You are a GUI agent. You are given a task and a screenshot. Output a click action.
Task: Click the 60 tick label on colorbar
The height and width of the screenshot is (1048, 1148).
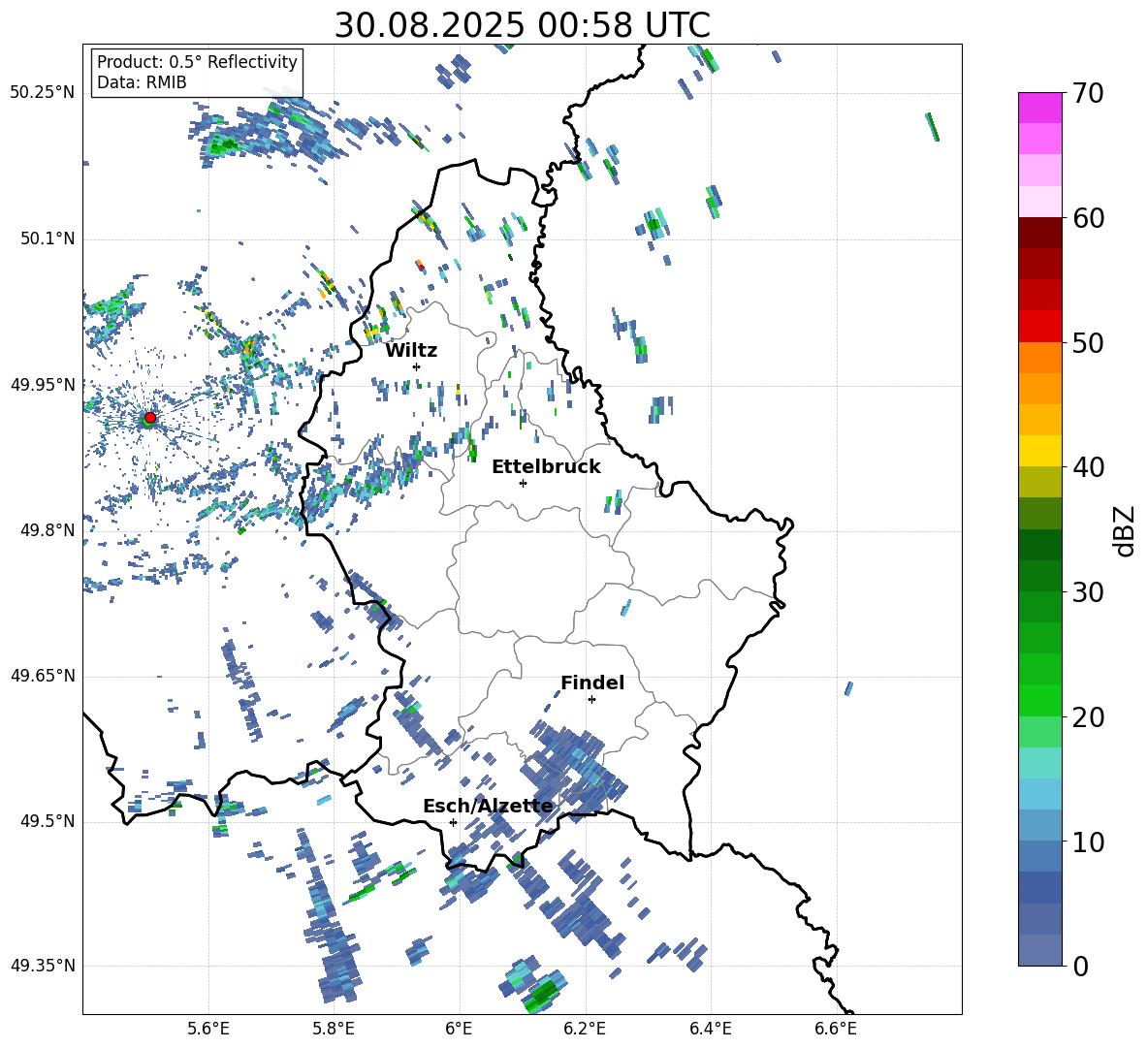click(x=1088, y=218)
